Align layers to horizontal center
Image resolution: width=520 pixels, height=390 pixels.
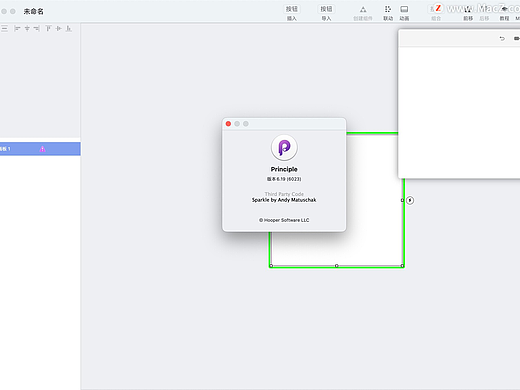pyautogui.click(x=27, y=29)
